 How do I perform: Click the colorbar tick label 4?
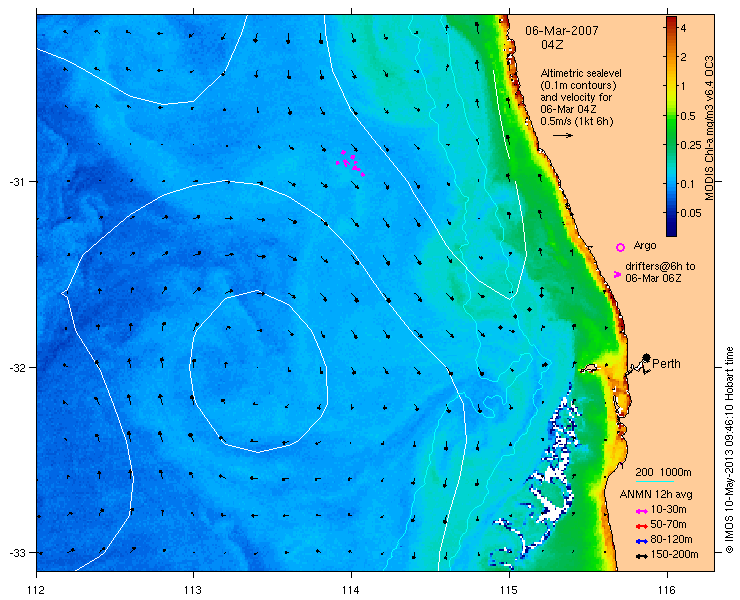point(683,28)
